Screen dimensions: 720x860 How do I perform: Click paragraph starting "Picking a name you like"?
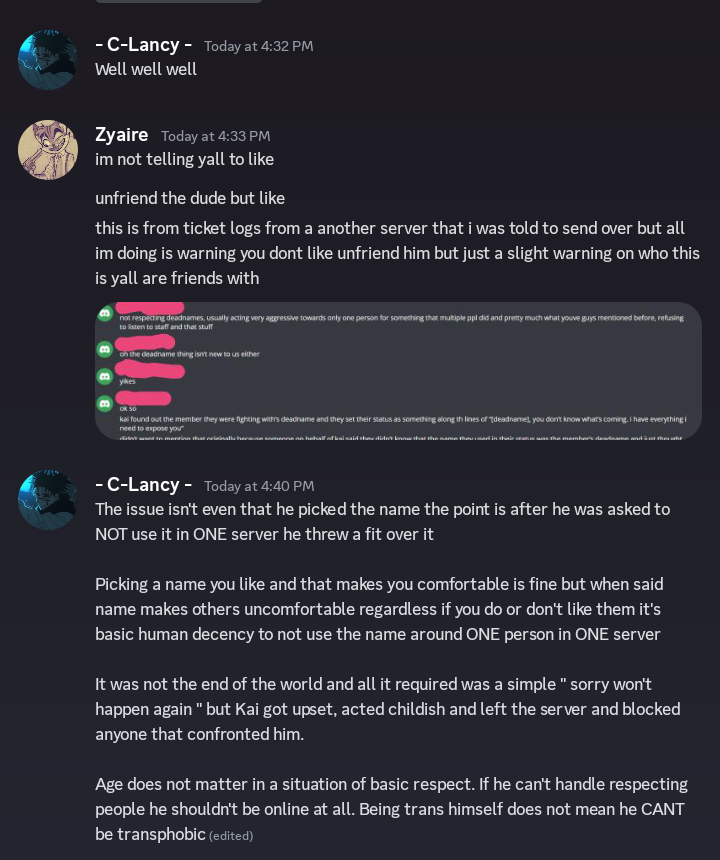pyautogui.click(x=380, y=609)
